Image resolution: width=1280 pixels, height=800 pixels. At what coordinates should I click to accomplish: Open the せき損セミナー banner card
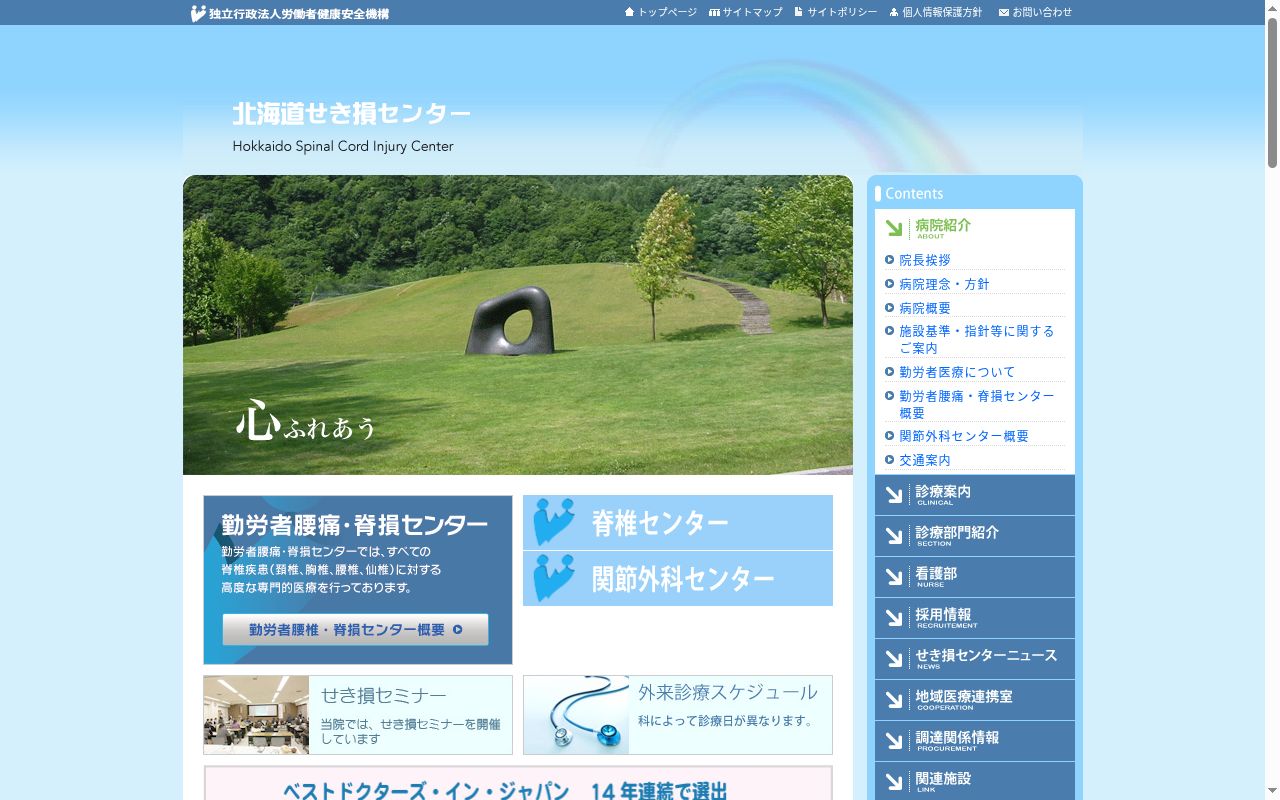[x=358, y=715]
